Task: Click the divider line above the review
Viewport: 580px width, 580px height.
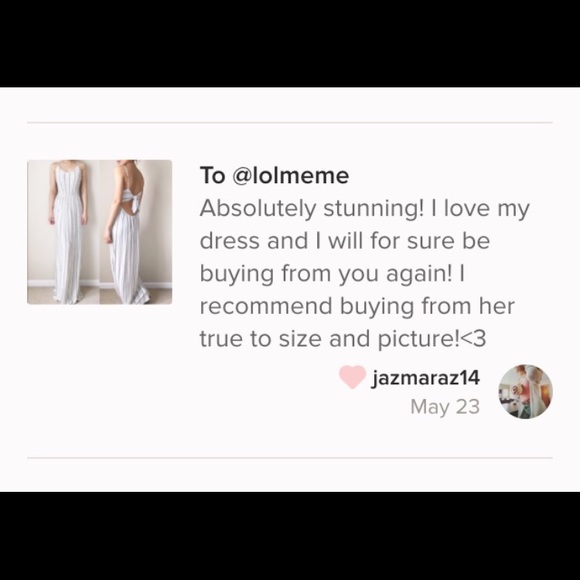Action: tap(290, 122)
